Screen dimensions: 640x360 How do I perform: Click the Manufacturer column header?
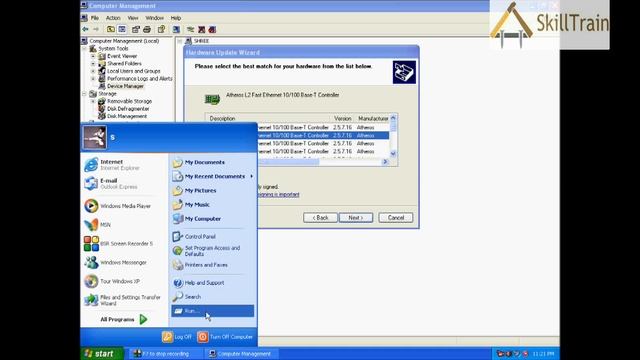point(373,118)
